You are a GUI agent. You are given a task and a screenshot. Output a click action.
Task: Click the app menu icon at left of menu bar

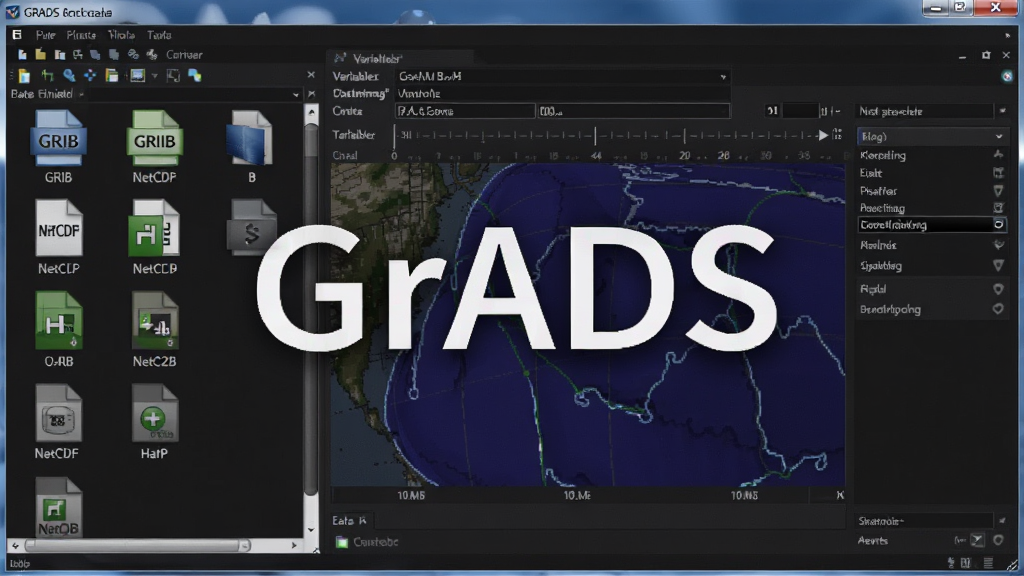17,35
